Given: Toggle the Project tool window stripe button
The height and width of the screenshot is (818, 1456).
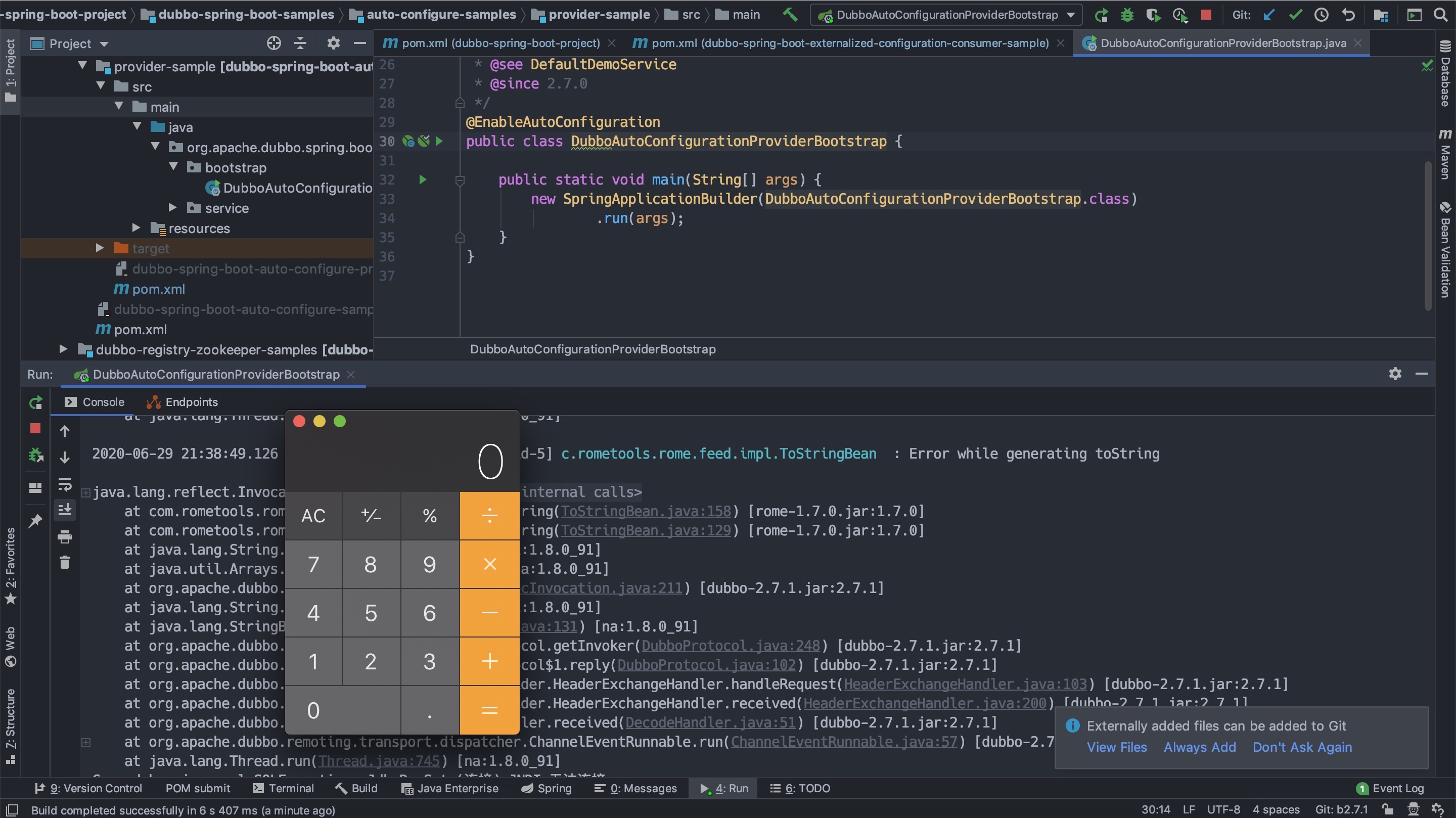Looking at the screenshot, I should click(x=10, y=70).
